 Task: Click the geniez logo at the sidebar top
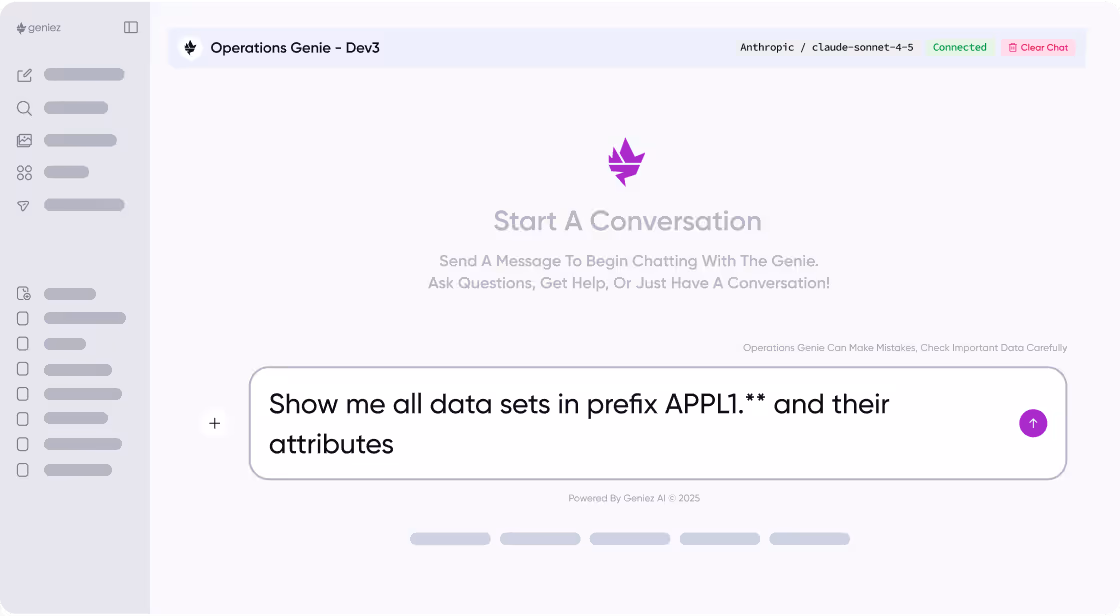[x=38, y=27]
